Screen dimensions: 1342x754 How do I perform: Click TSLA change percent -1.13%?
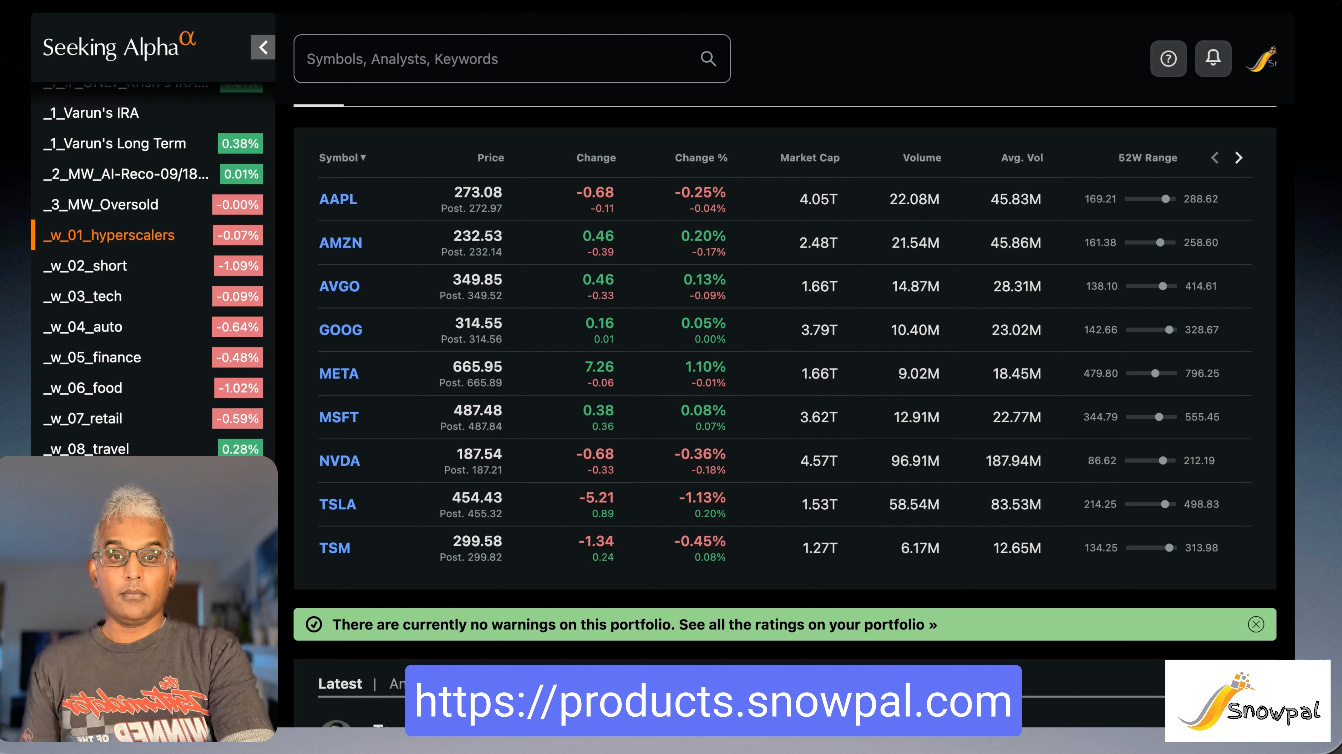tap(700, 497)
